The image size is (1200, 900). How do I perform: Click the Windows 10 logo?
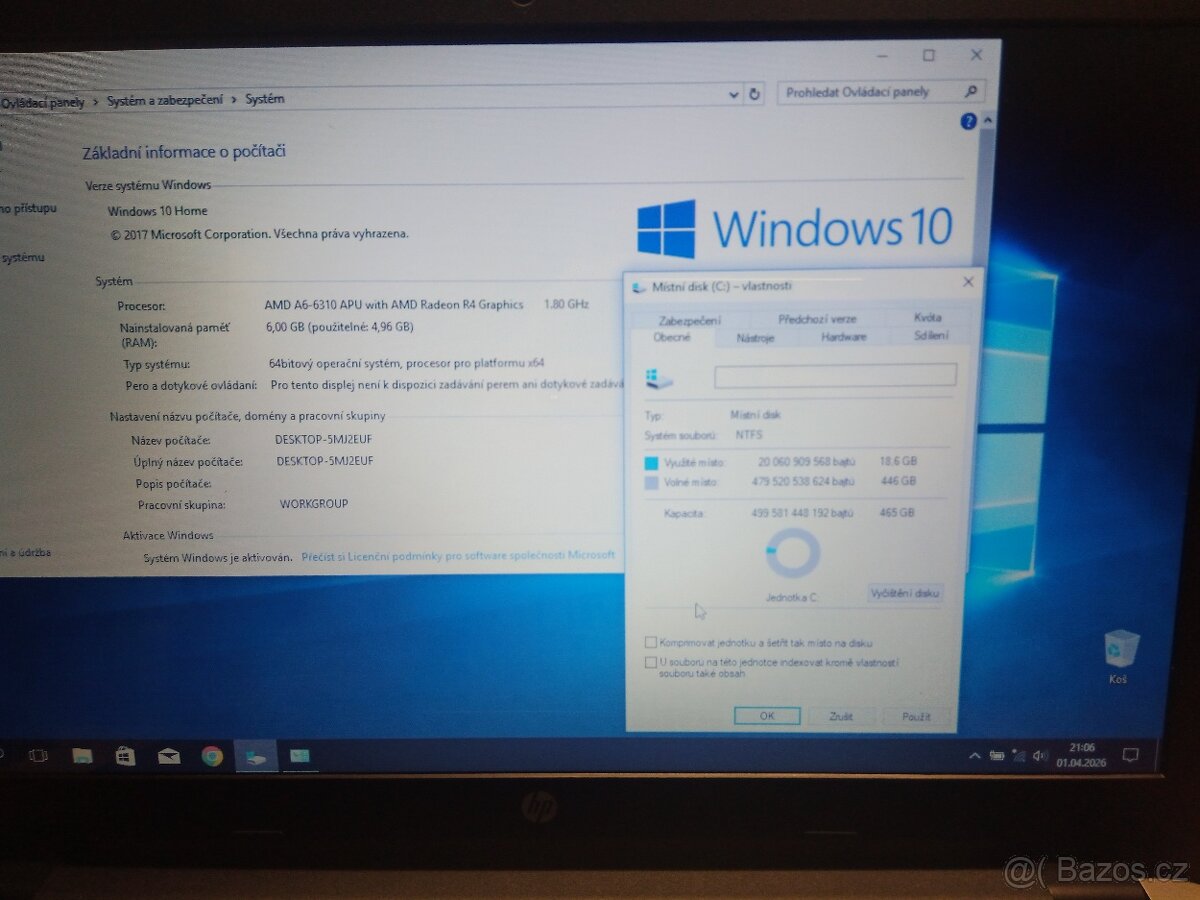click(x=795, y=228)
